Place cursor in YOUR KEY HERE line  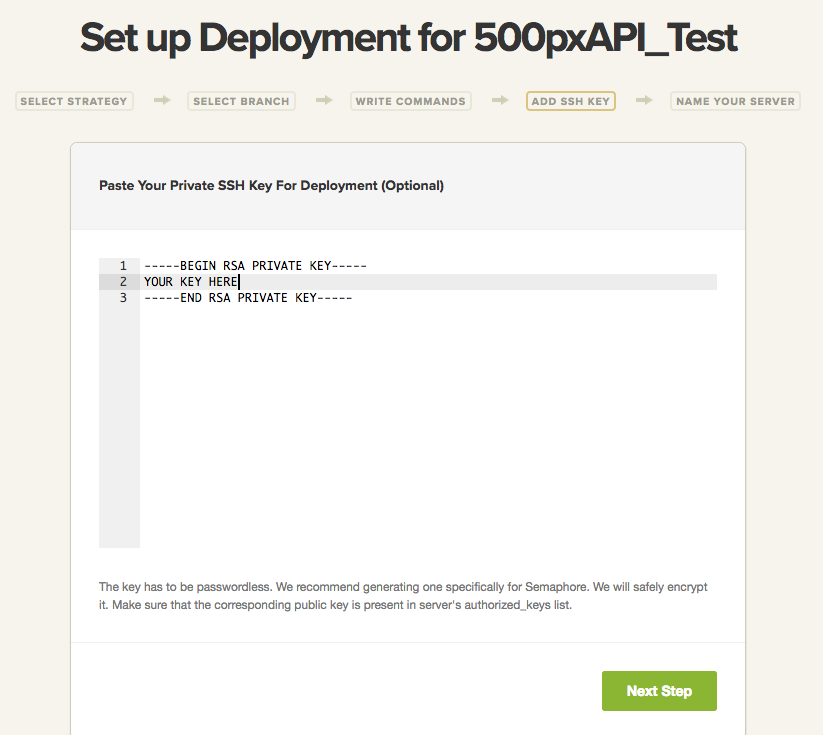[192, 282]
